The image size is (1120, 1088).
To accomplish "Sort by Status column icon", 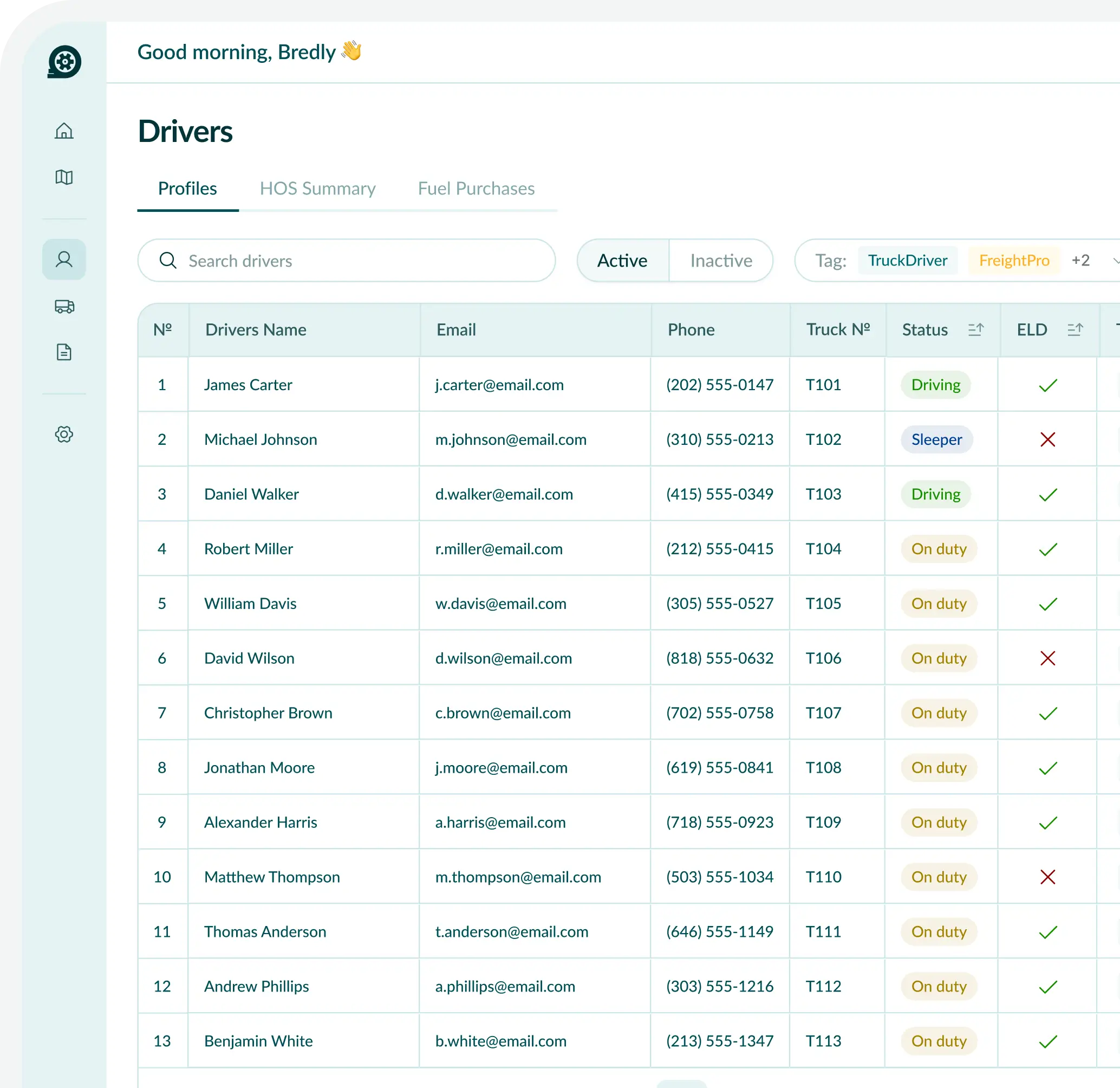I will pos(976,330).
